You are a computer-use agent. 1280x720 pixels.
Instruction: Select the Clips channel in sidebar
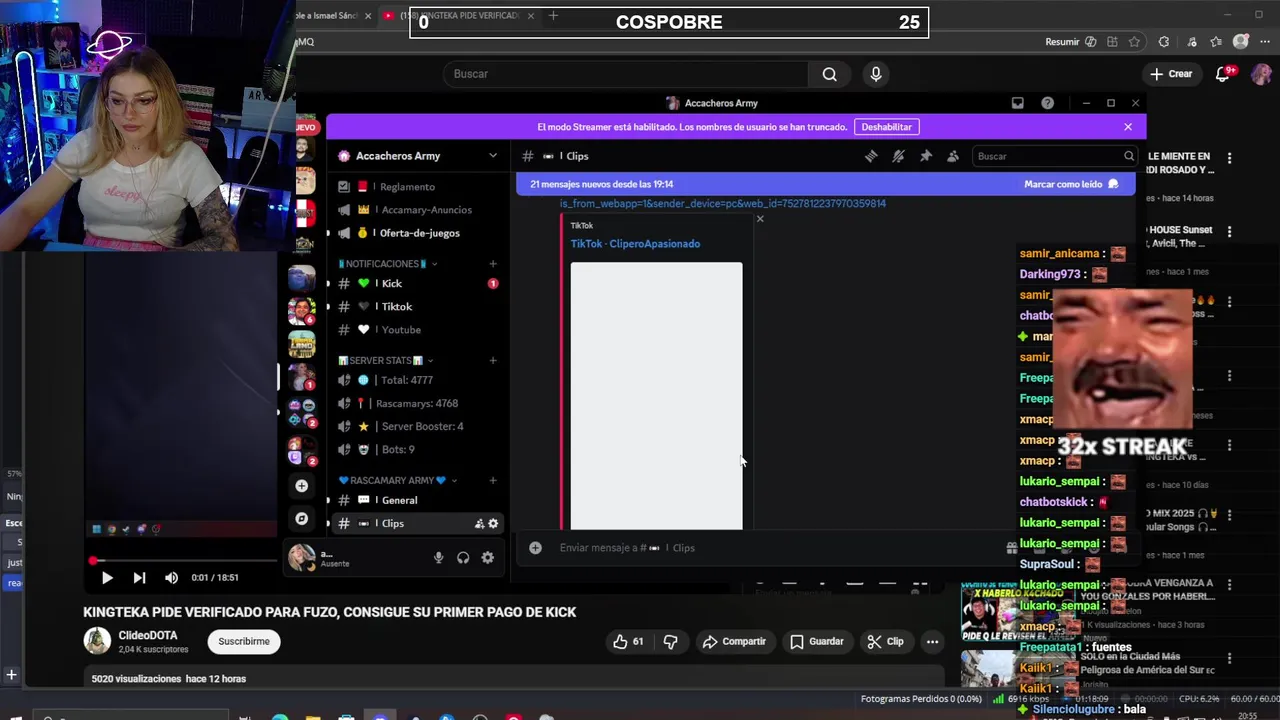point(416,523)
